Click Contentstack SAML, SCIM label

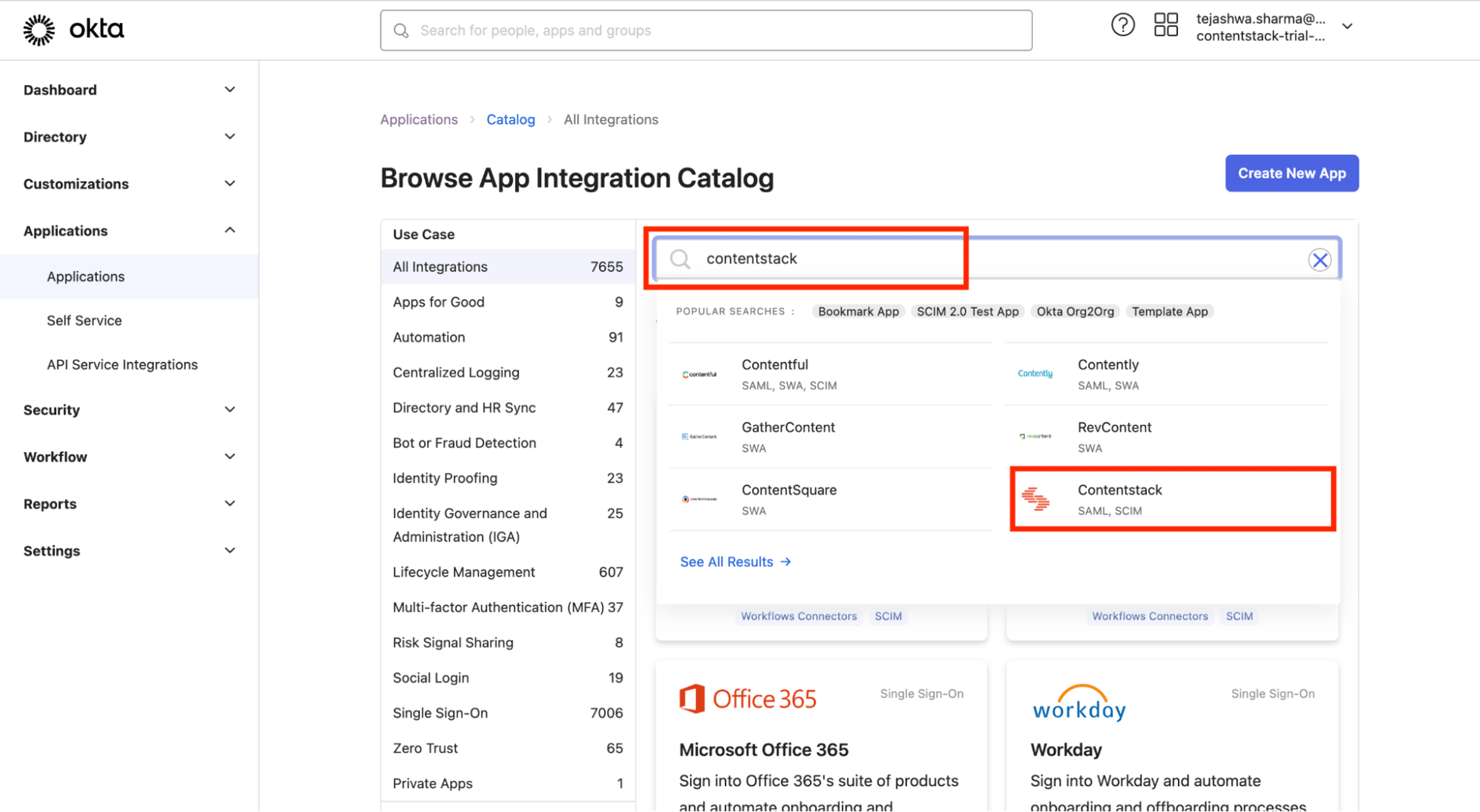coord(1110,511)
